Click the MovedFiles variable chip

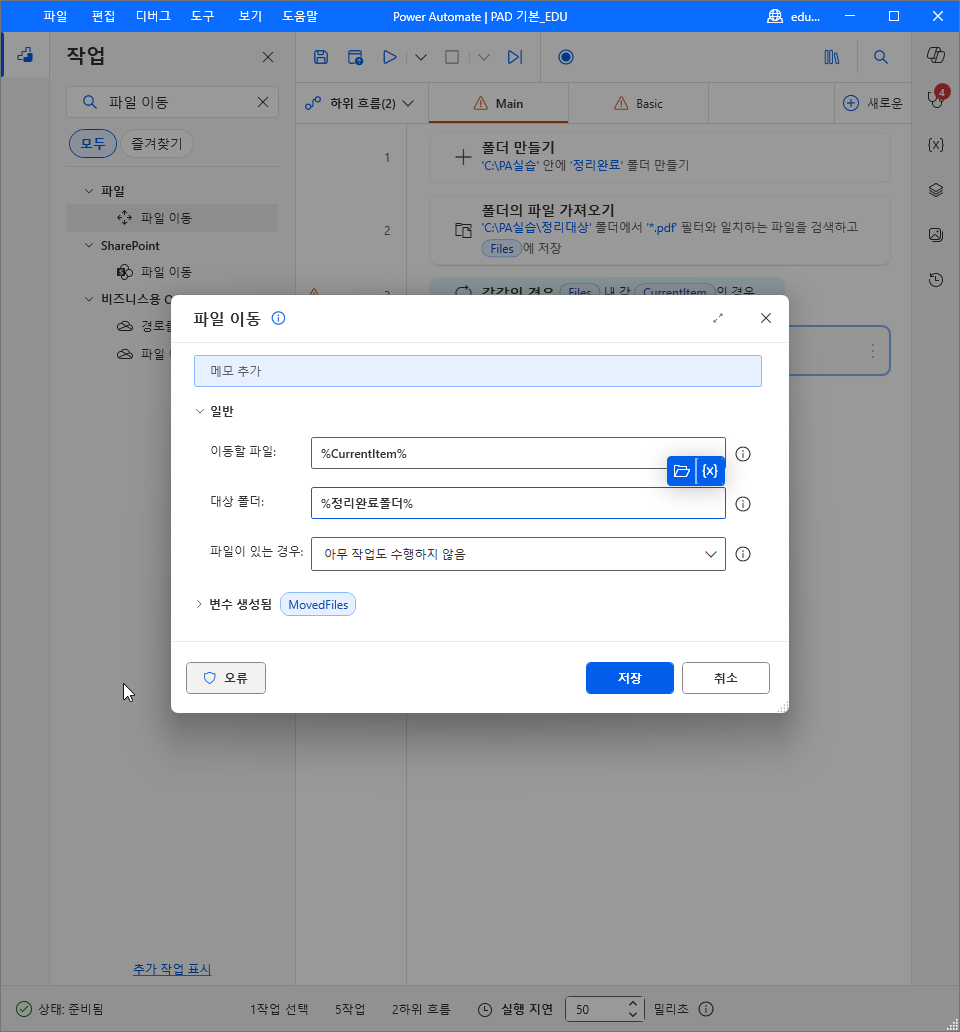(318, 605)
